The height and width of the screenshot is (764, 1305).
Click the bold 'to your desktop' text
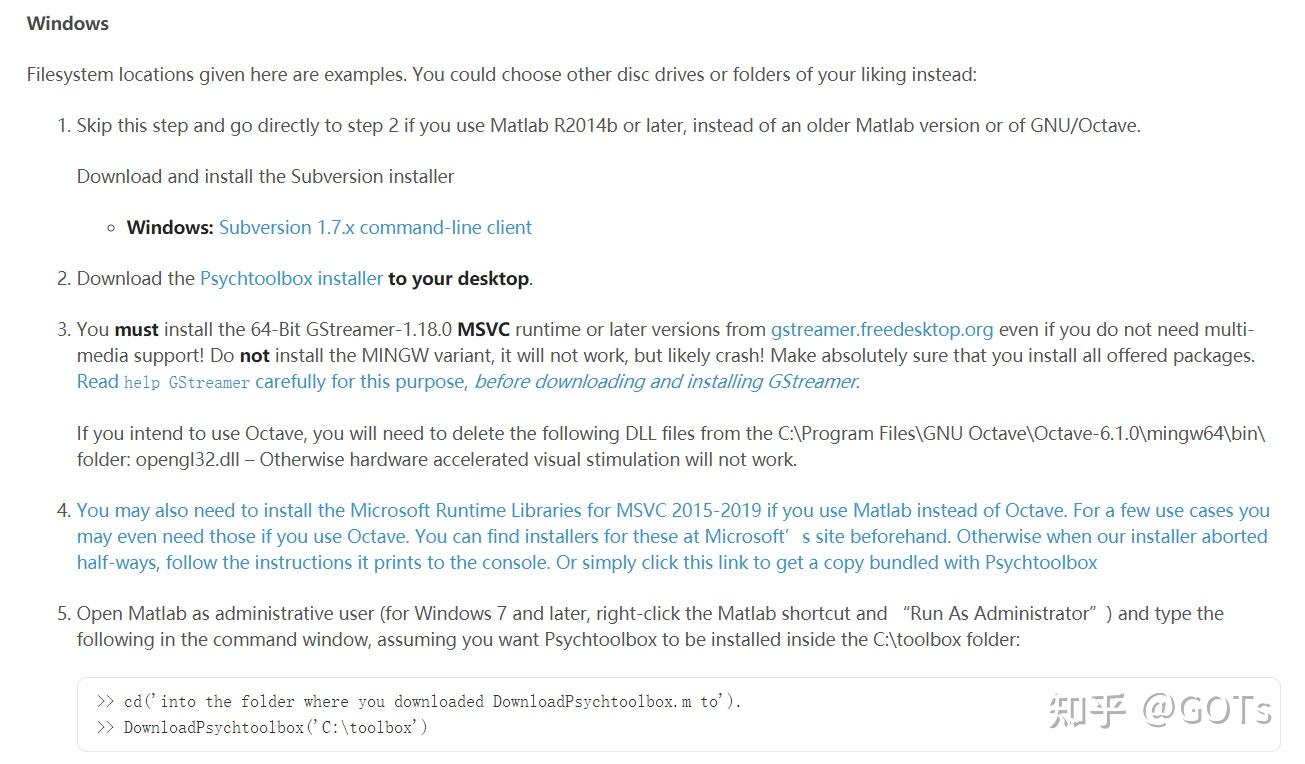coord(458,278)
